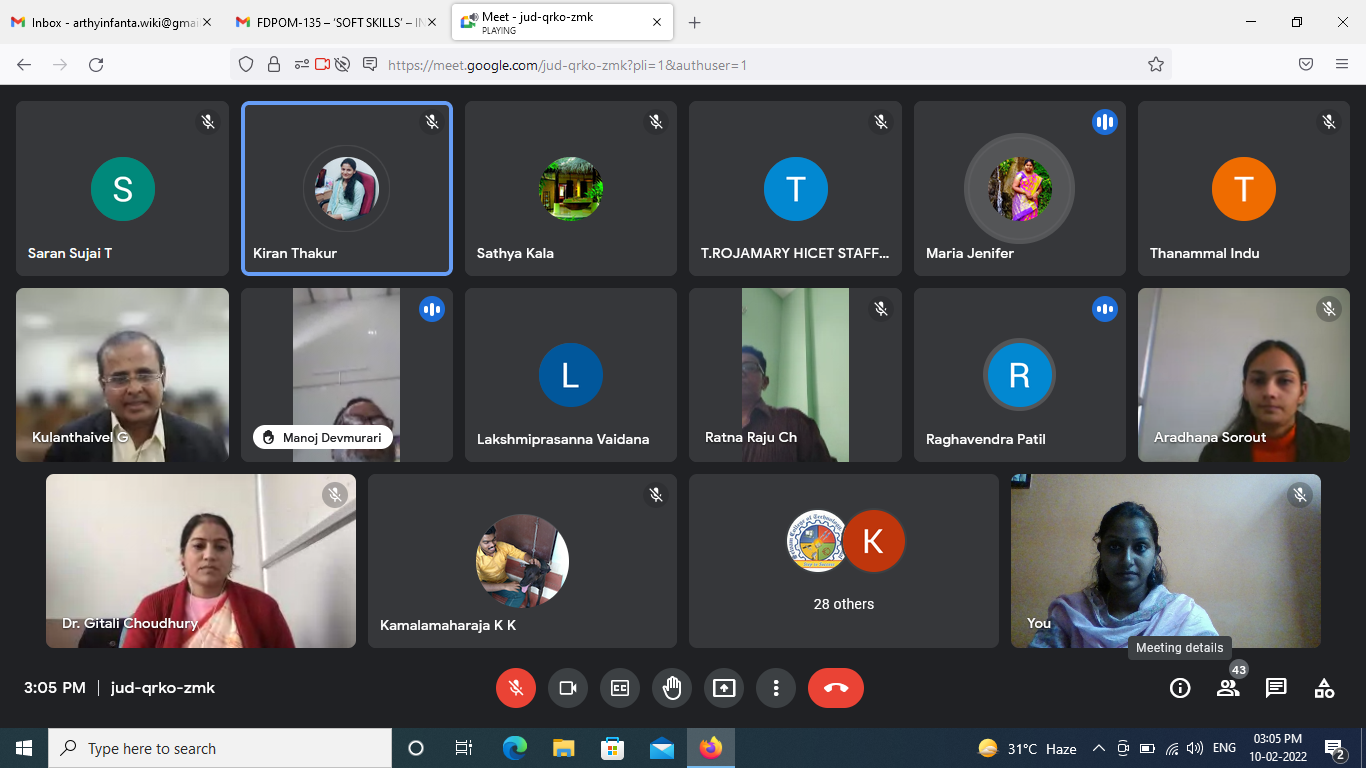This screenshot has height=768, width=1366.
Task: Switch to the FDPOM-135 Soft Skills tab
Action: pyautogui.click(x=334, y=22)
